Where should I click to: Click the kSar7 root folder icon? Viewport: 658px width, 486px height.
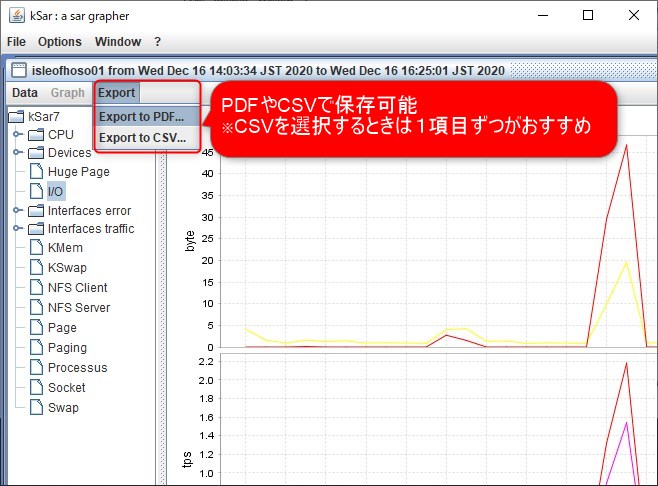pos(16,116)
